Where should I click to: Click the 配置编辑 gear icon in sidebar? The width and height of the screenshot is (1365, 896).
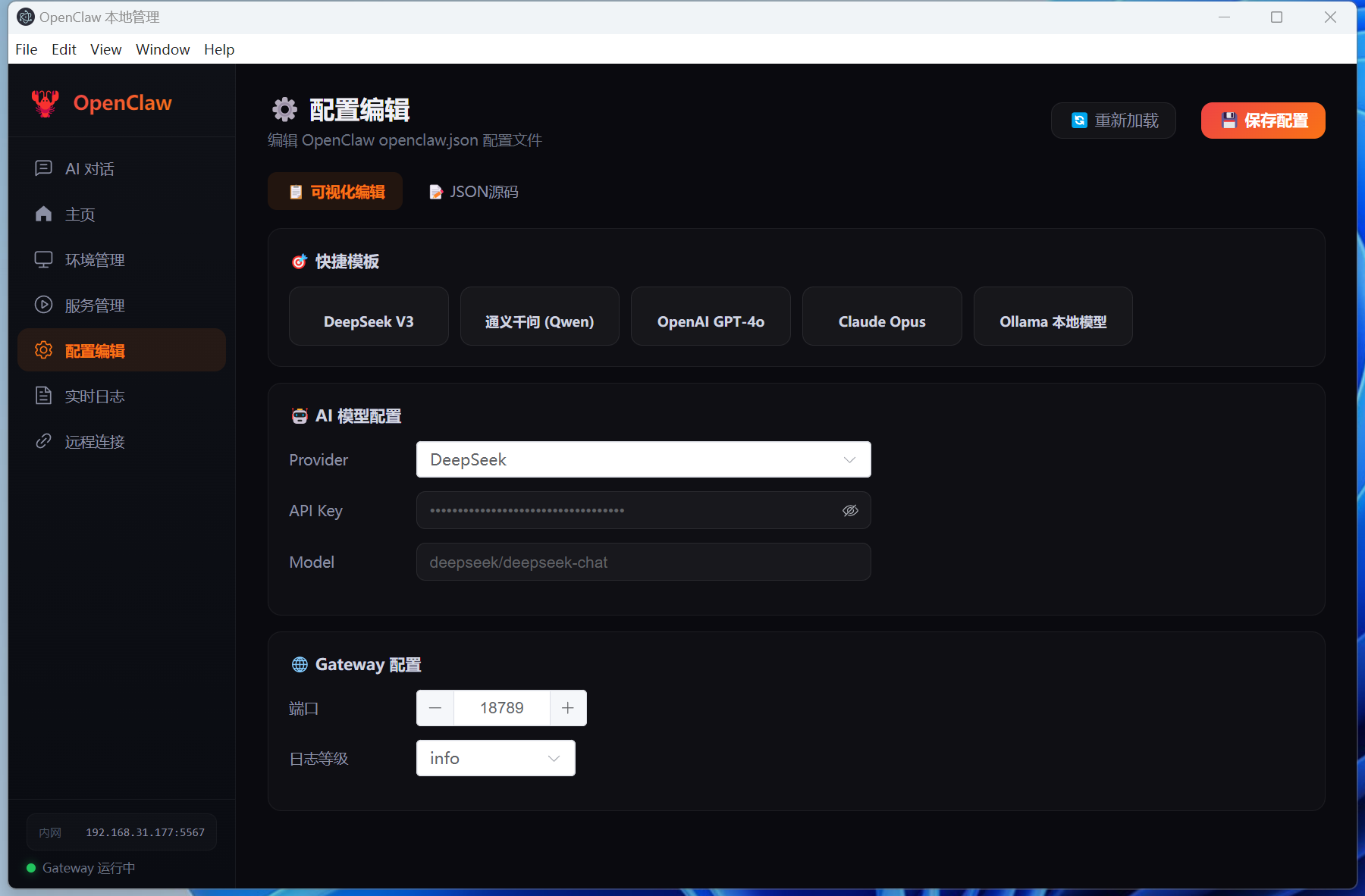[x=43, y=350]
